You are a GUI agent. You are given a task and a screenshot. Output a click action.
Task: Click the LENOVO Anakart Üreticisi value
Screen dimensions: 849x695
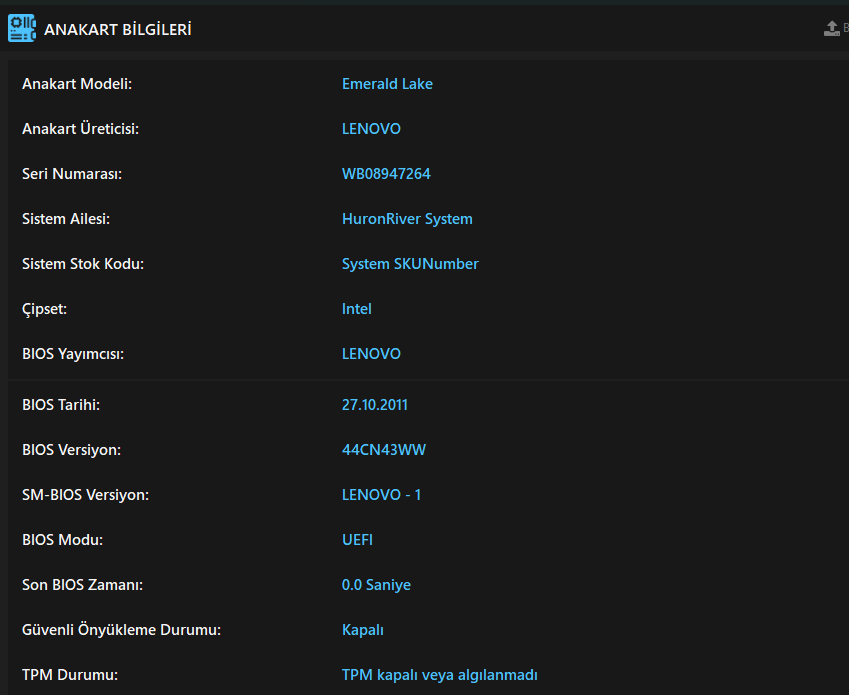point(371,129)
